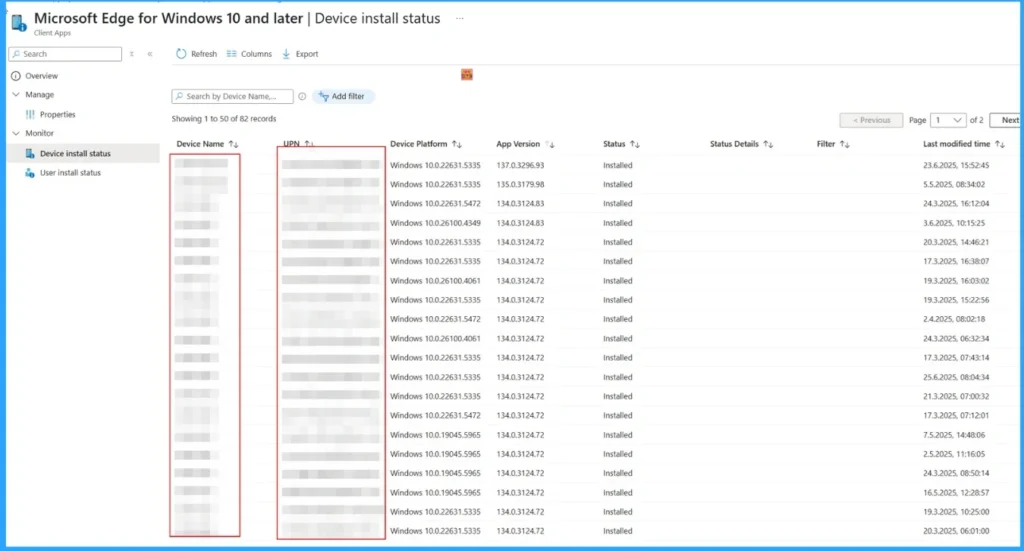
Task: Click the Refresh toolbar icon
Action: pos(181,54)
